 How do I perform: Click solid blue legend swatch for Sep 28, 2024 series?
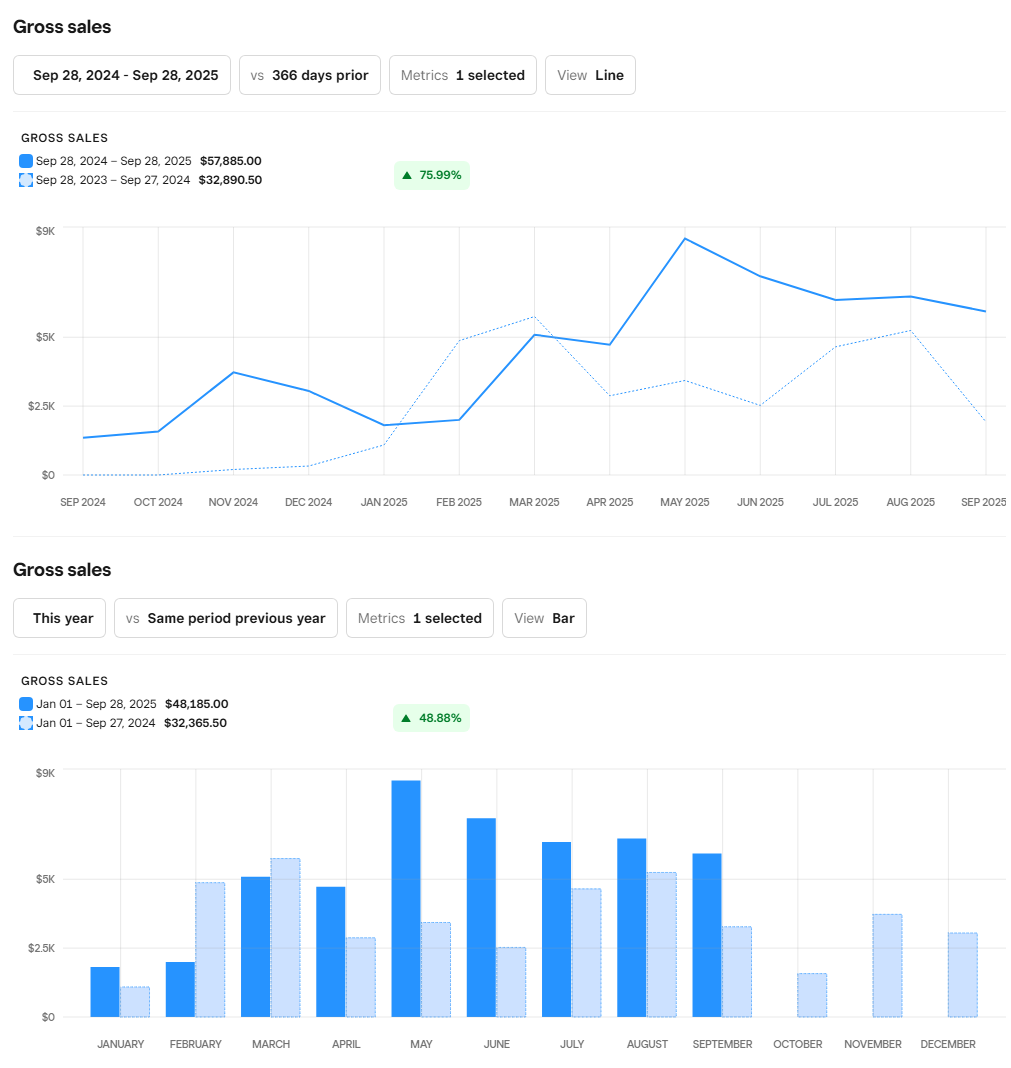pyautogui.click(x=26, y=161)
